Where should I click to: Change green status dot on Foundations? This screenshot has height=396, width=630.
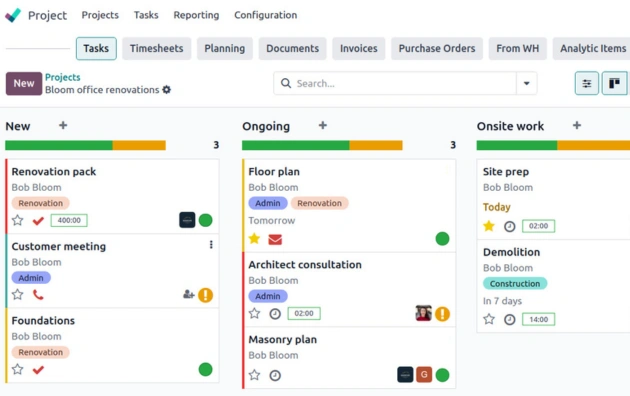point(205,369)
